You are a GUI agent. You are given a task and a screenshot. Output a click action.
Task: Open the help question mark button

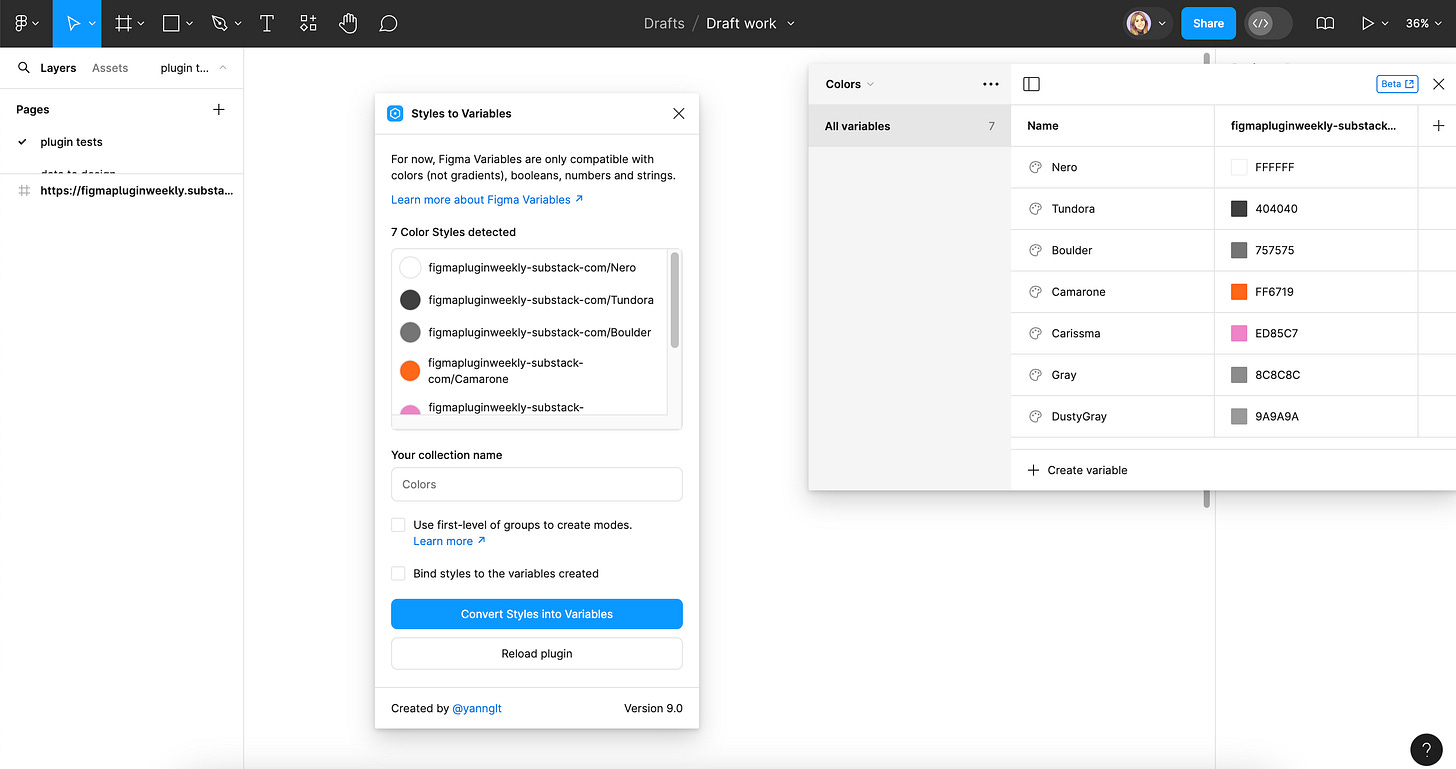pyautogui.click(x=1426, y=749)
